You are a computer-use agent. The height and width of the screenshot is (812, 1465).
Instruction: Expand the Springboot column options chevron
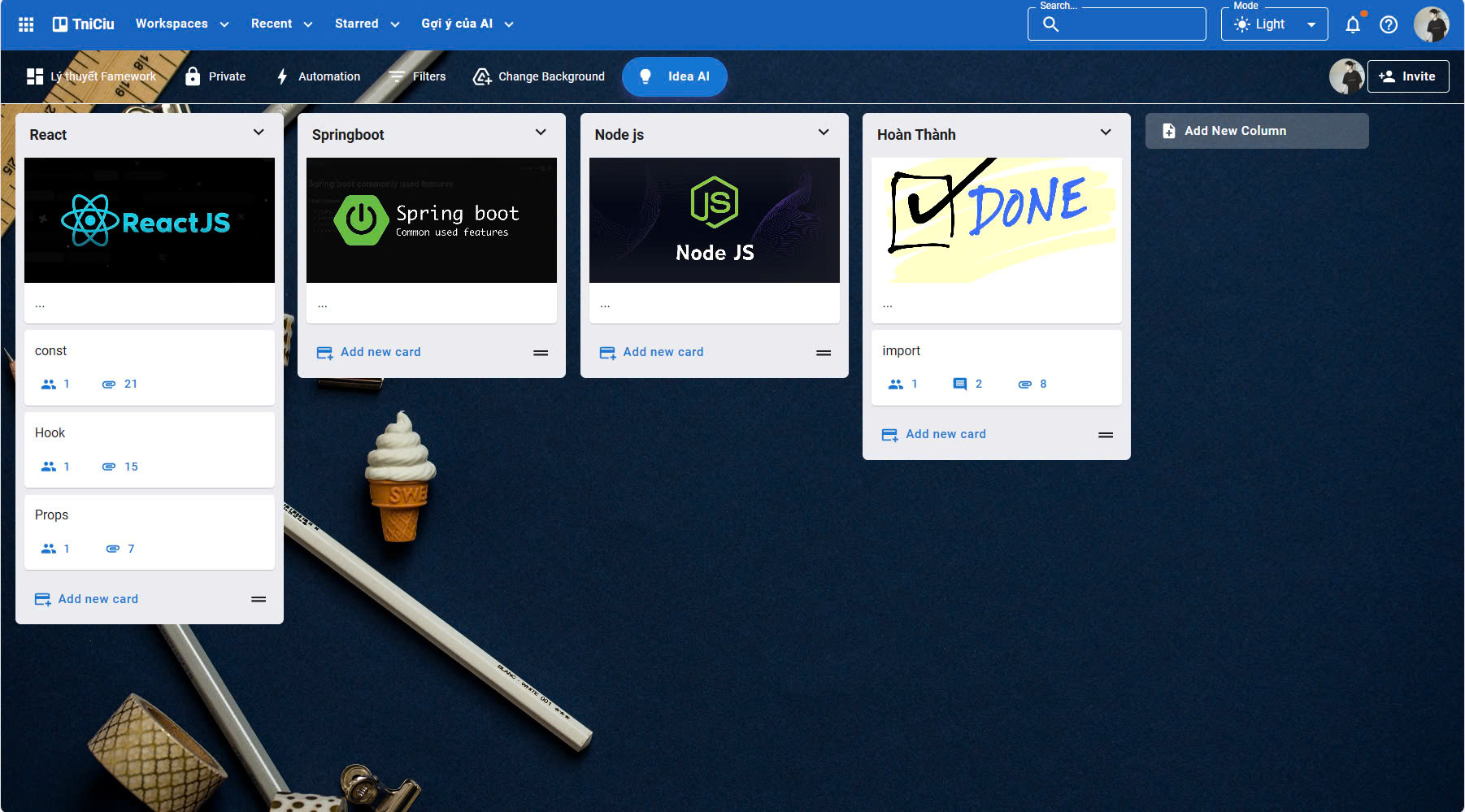(541, 132)
